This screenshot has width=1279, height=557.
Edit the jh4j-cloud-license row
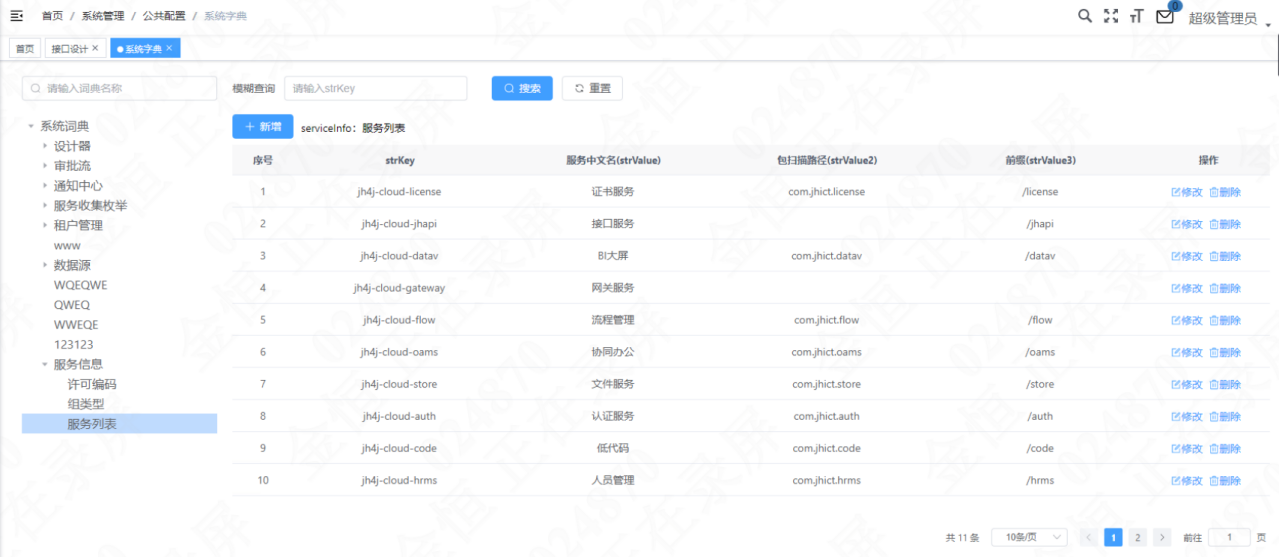pyautogui.click(x=1187, y=192)
